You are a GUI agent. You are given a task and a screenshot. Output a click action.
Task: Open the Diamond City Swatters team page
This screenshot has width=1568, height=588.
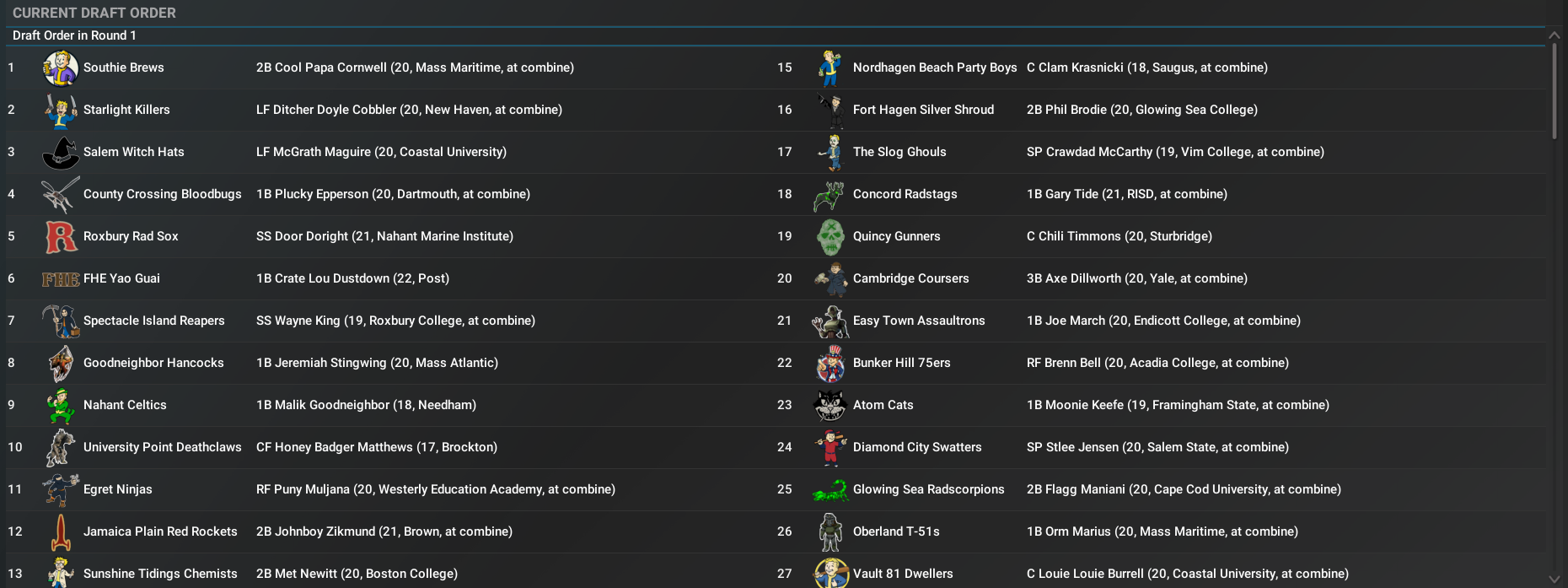[917, 447]
